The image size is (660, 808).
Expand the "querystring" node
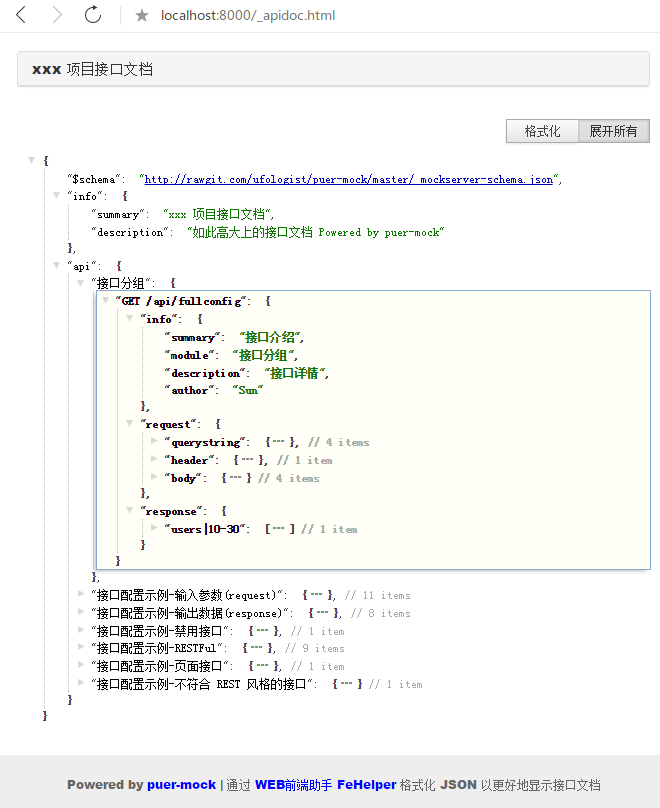click(154, 441)
